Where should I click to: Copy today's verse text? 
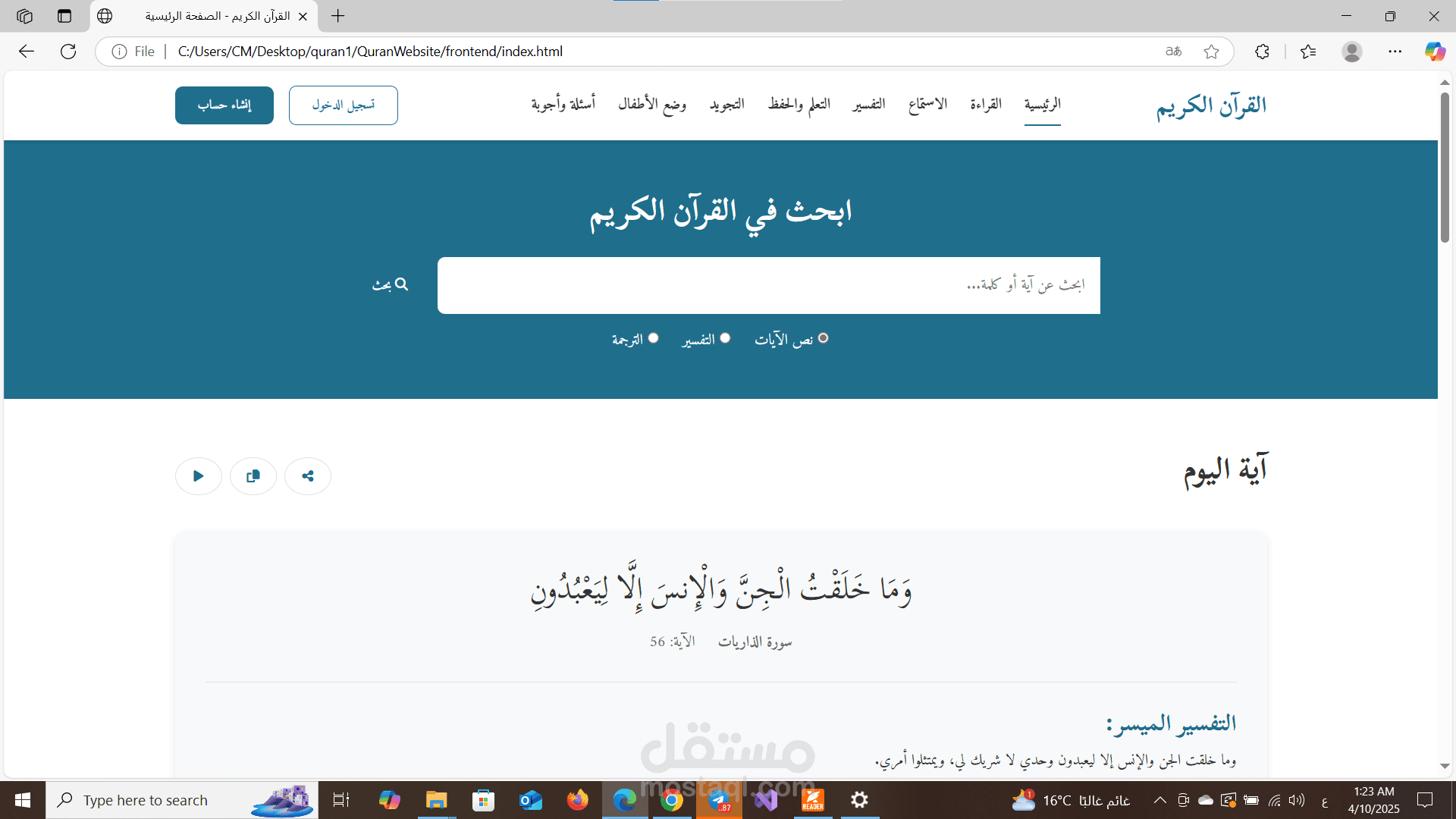click(253, 475)
